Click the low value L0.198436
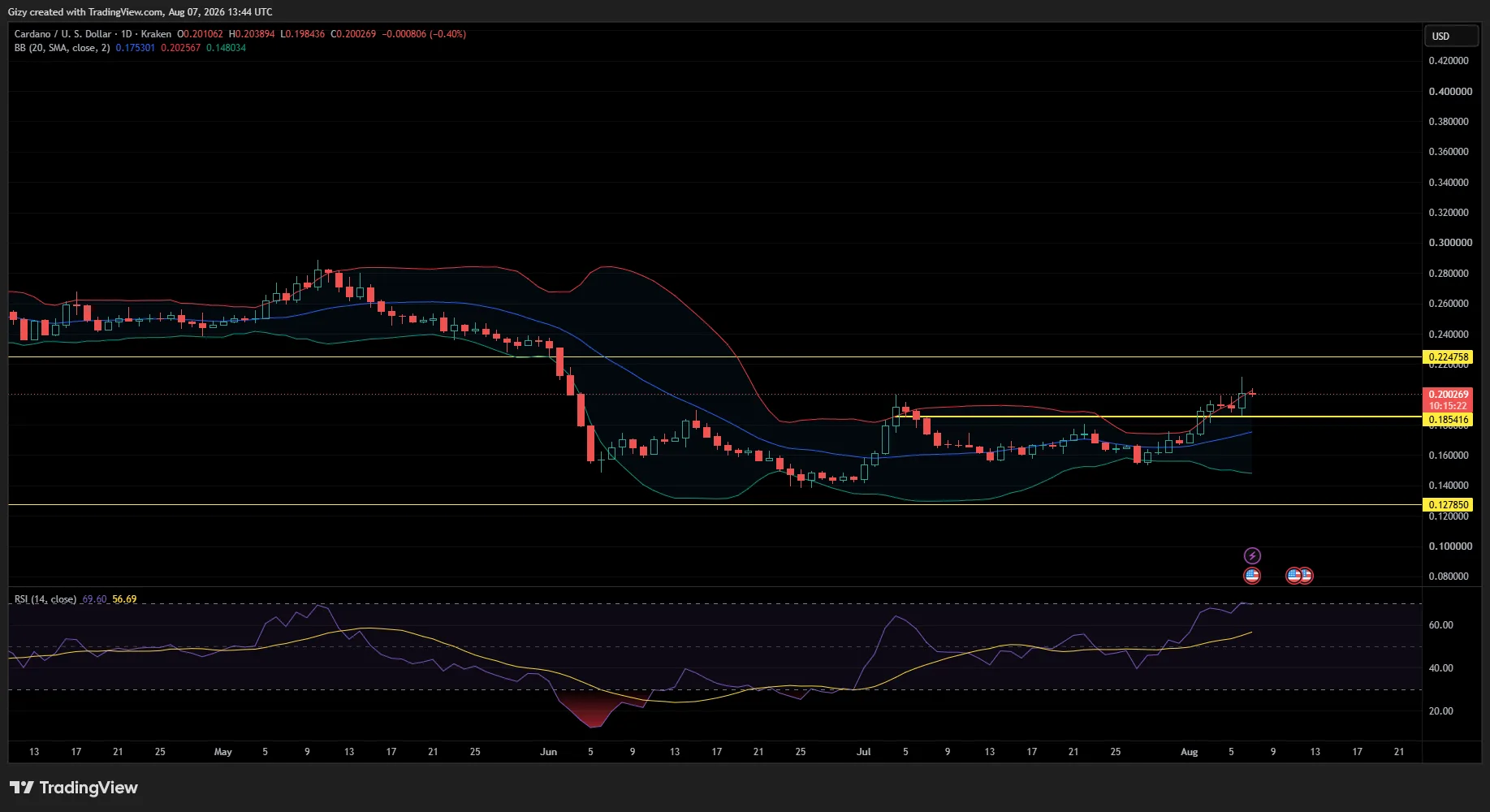Screen dimensions: 1490x812 click(x=303, y=34)
